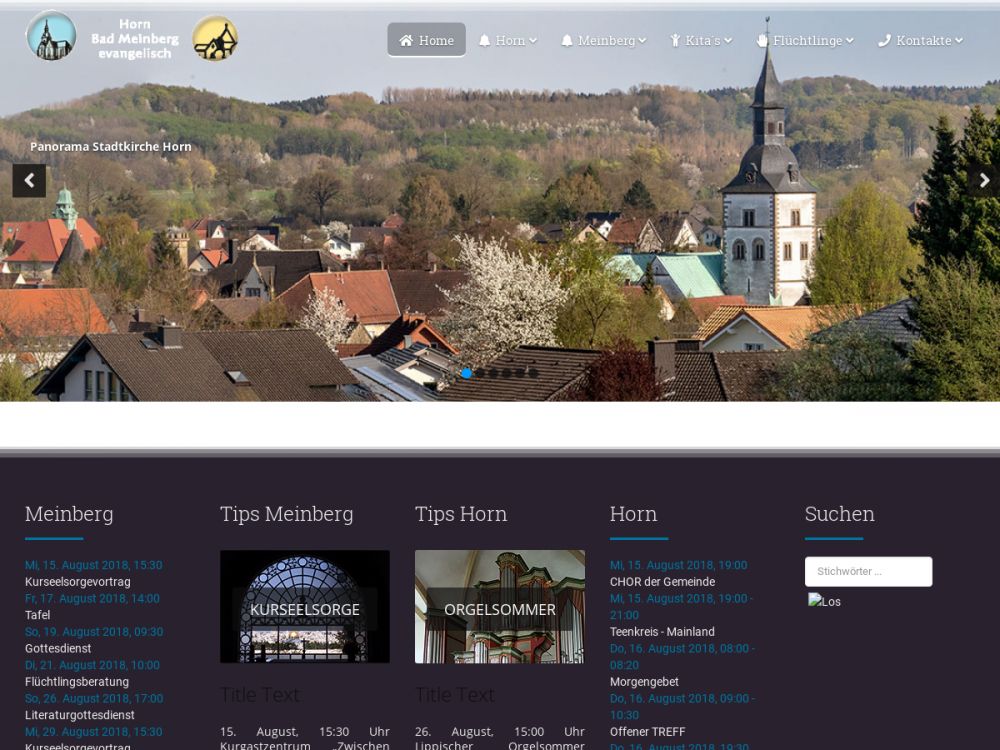Focus the Stichwörter search field
Screen dimensions: 1000x750
tap(868, 572)
